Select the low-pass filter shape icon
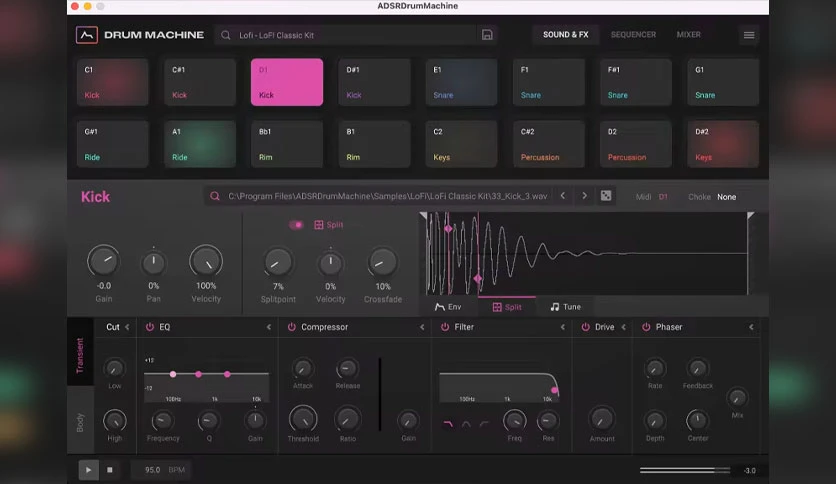Screen dimensions: 836x484 pos(448,424)
